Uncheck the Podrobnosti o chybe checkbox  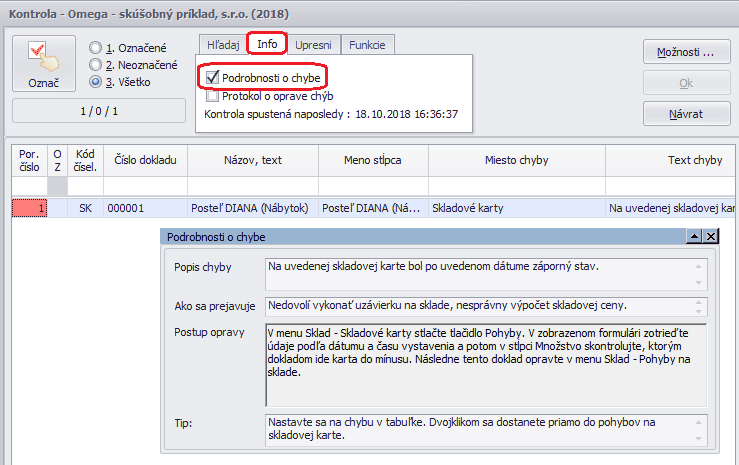[x=212, y=77]
